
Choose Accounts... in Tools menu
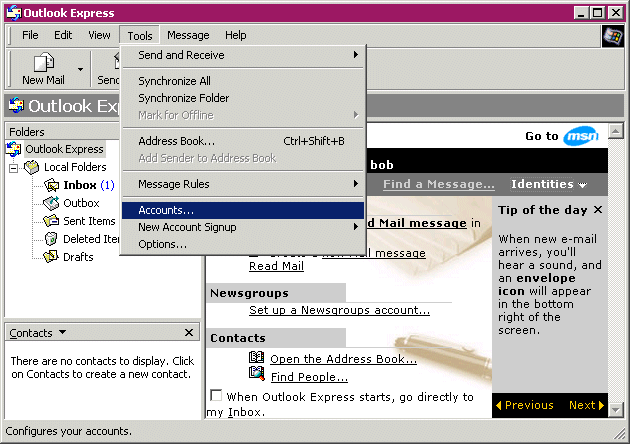[243, 210]
